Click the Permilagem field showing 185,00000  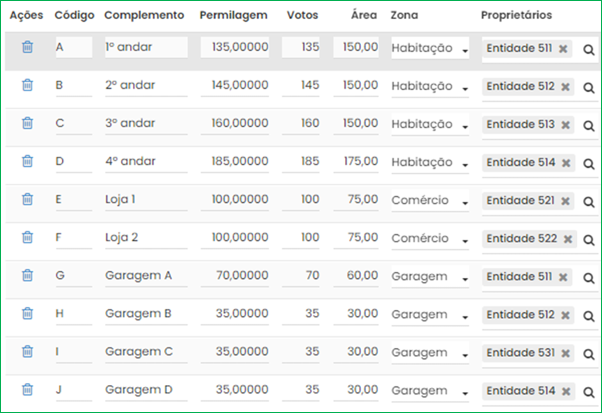[x=235, y=161]
